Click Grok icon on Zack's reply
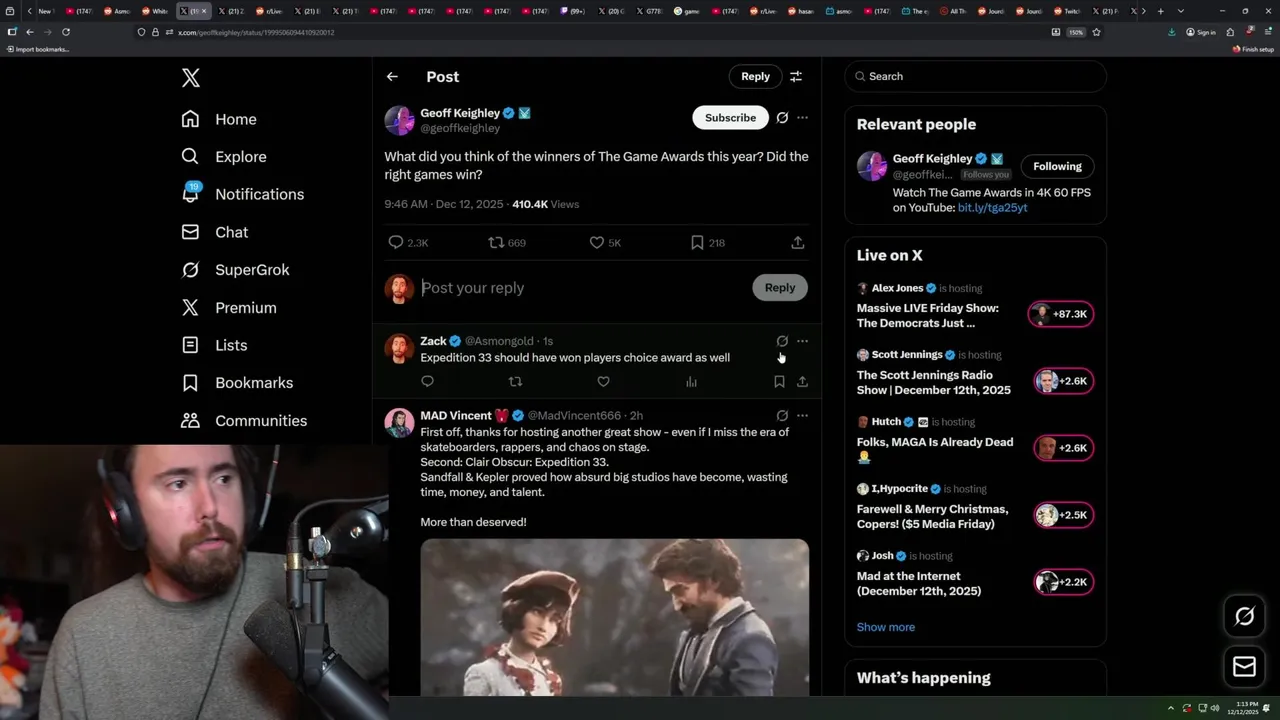The height and width of the screenshot is (720, 1280). [782, 341]
